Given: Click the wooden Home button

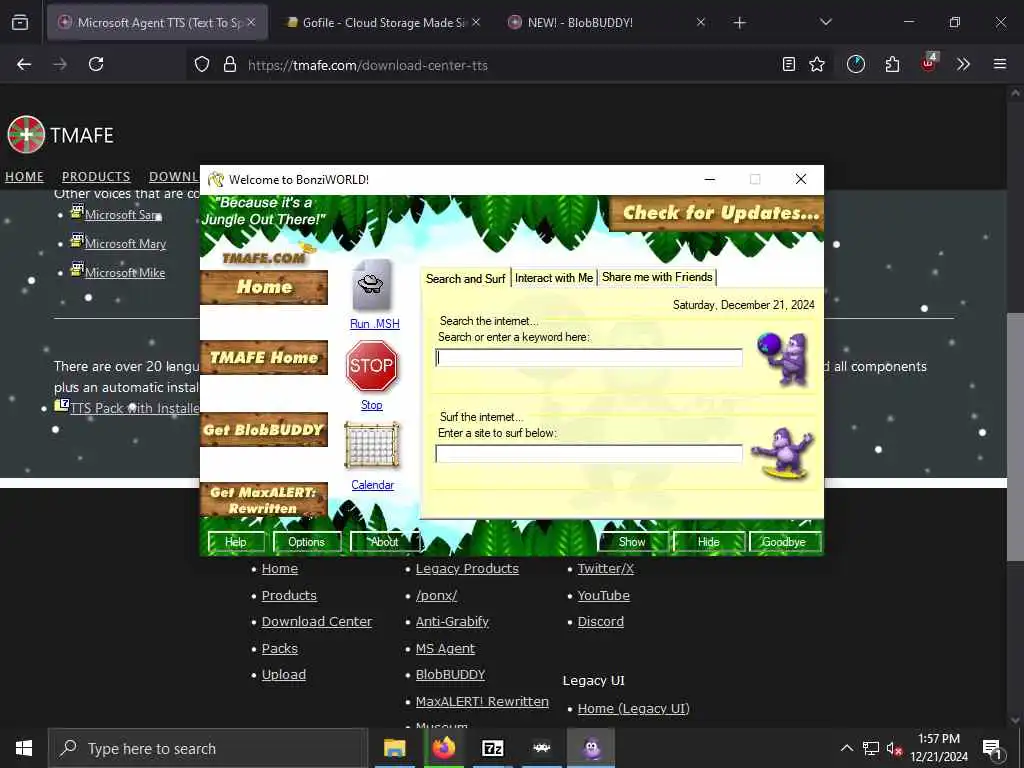Looking at the screenshot, I should point(264,287).
